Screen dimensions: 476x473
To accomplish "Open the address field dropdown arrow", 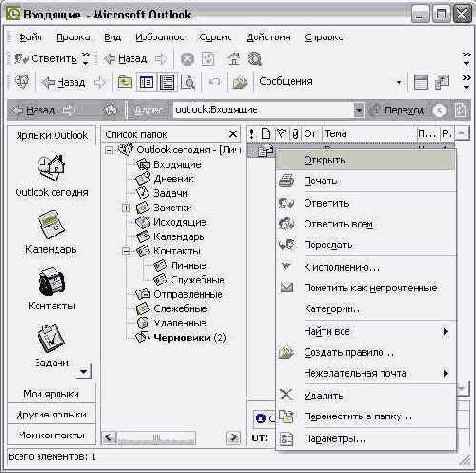I will tap(359, 110).
